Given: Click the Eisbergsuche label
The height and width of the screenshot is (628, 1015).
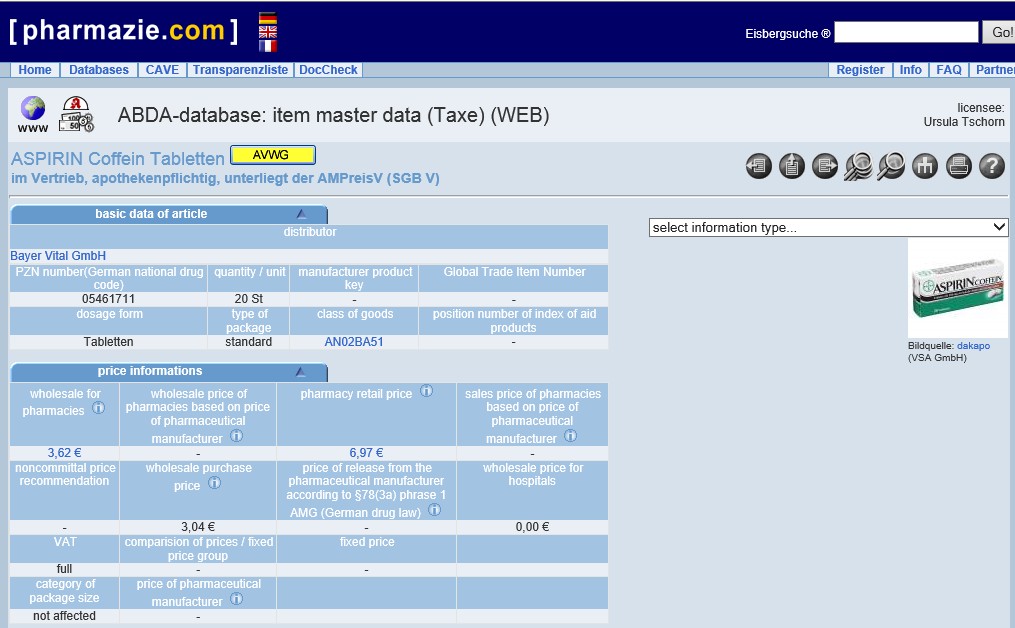Looking at the screenshot, I should click(x=788, y=34).
